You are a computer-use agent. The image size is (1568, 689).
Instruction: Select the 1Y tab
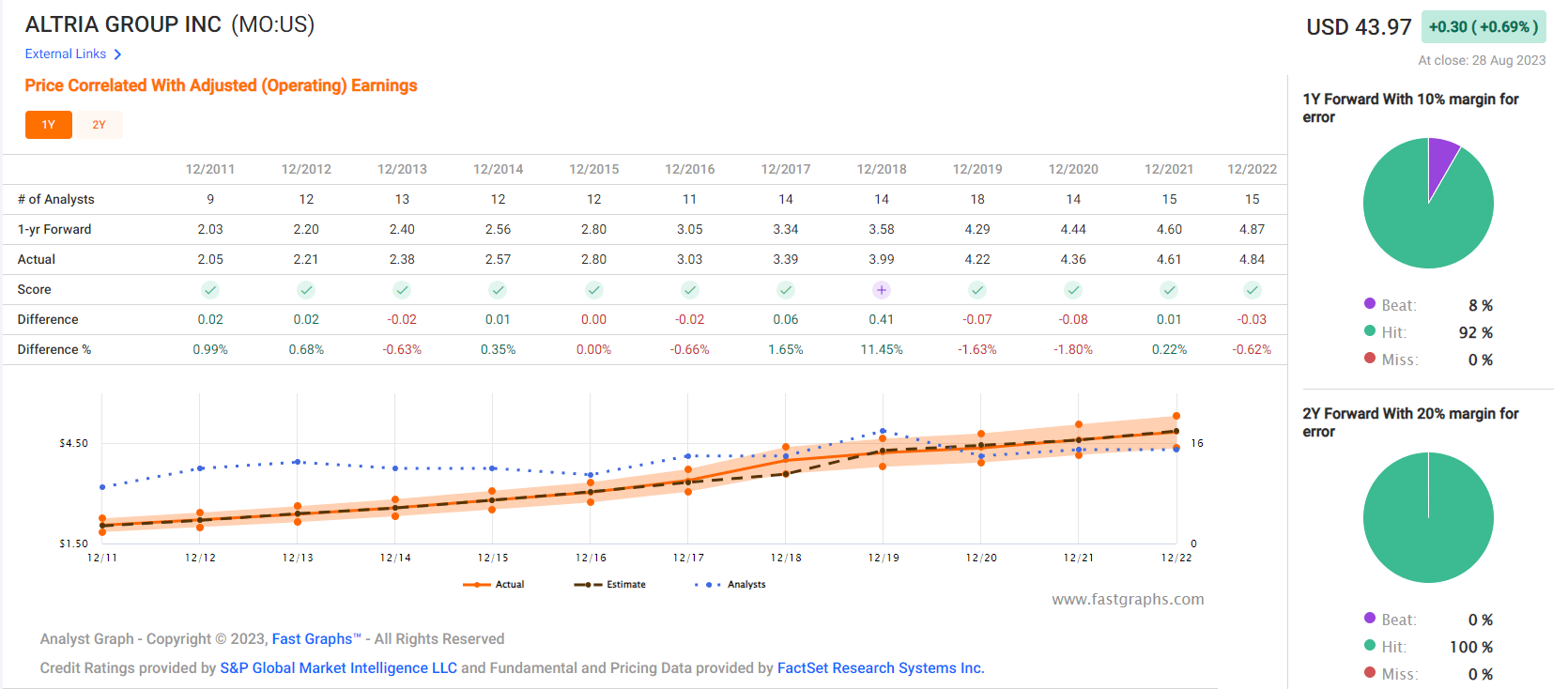49,125
